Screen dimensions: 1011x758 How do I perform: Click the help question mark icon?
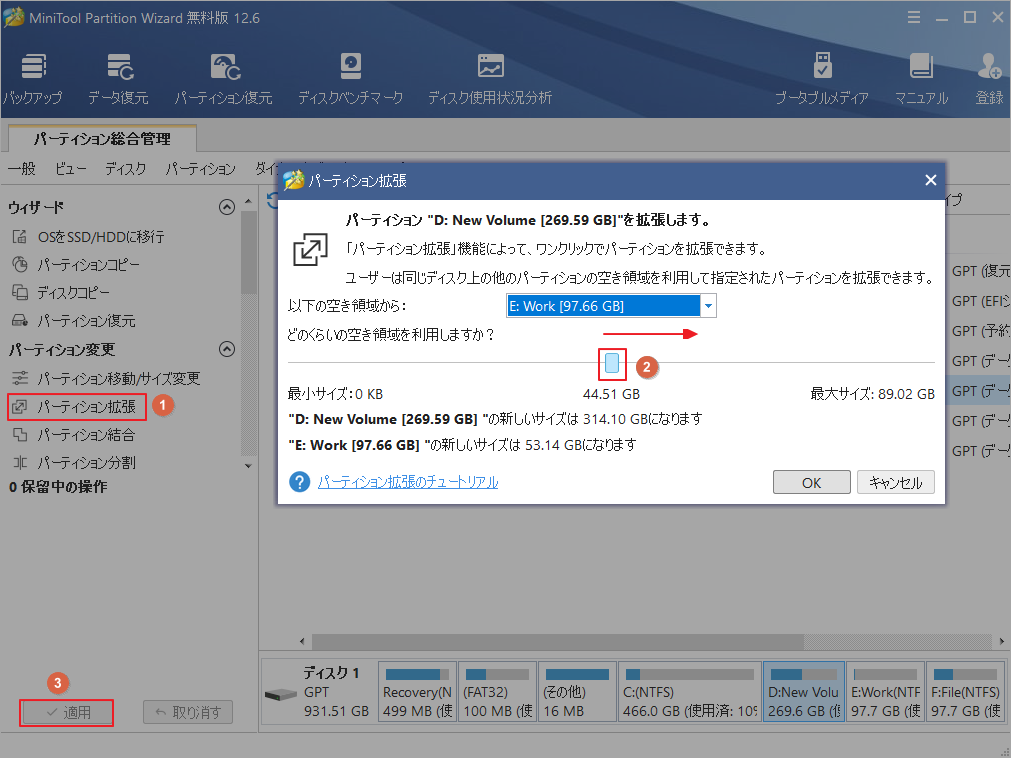click(299, 481)
